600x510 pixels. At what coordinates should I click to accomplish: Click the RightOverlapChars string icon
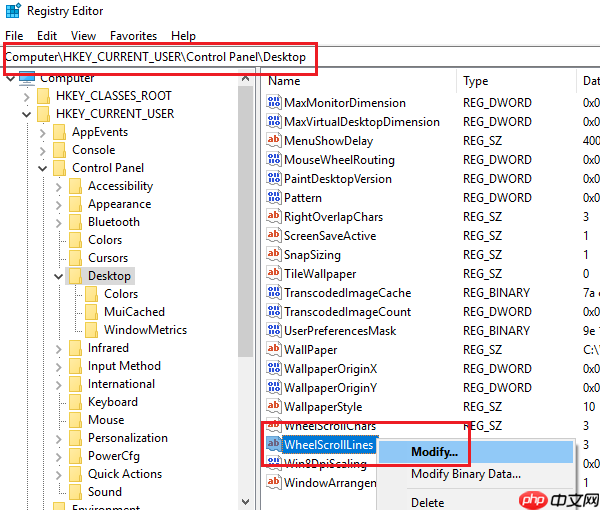(x=274, y=216)
